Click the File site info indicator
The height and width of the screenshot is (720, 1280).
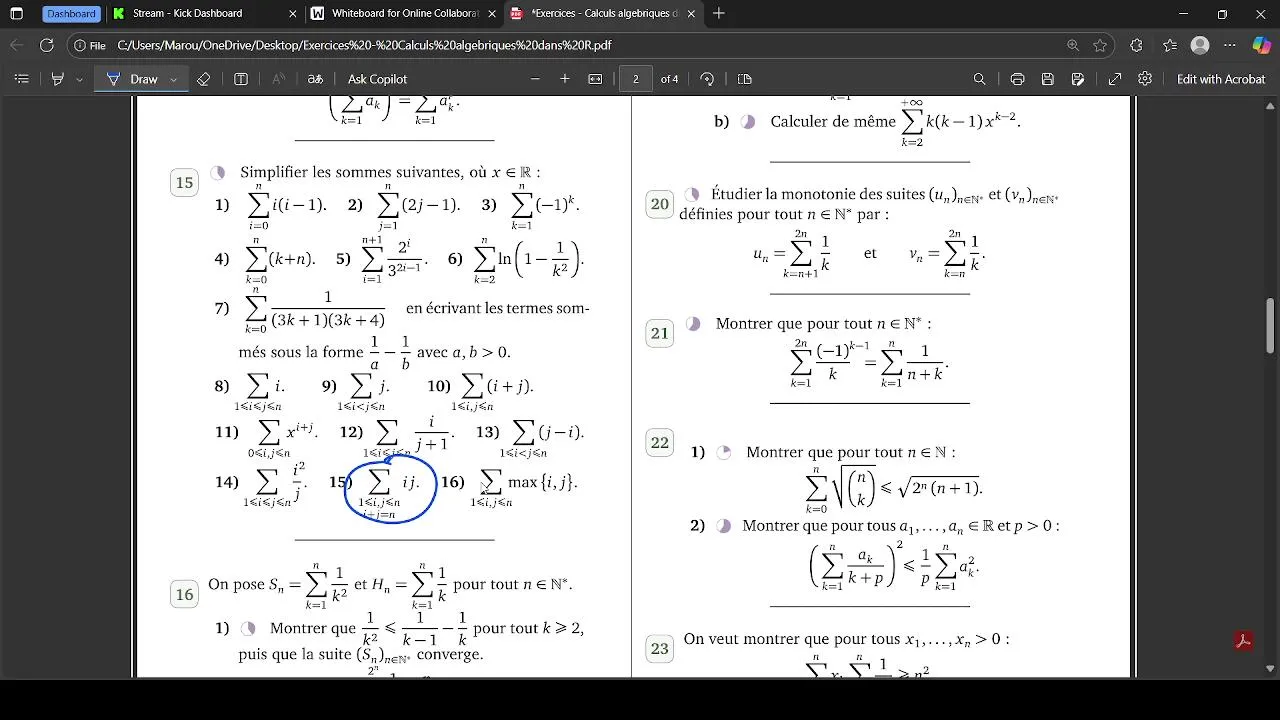point(91,45)
